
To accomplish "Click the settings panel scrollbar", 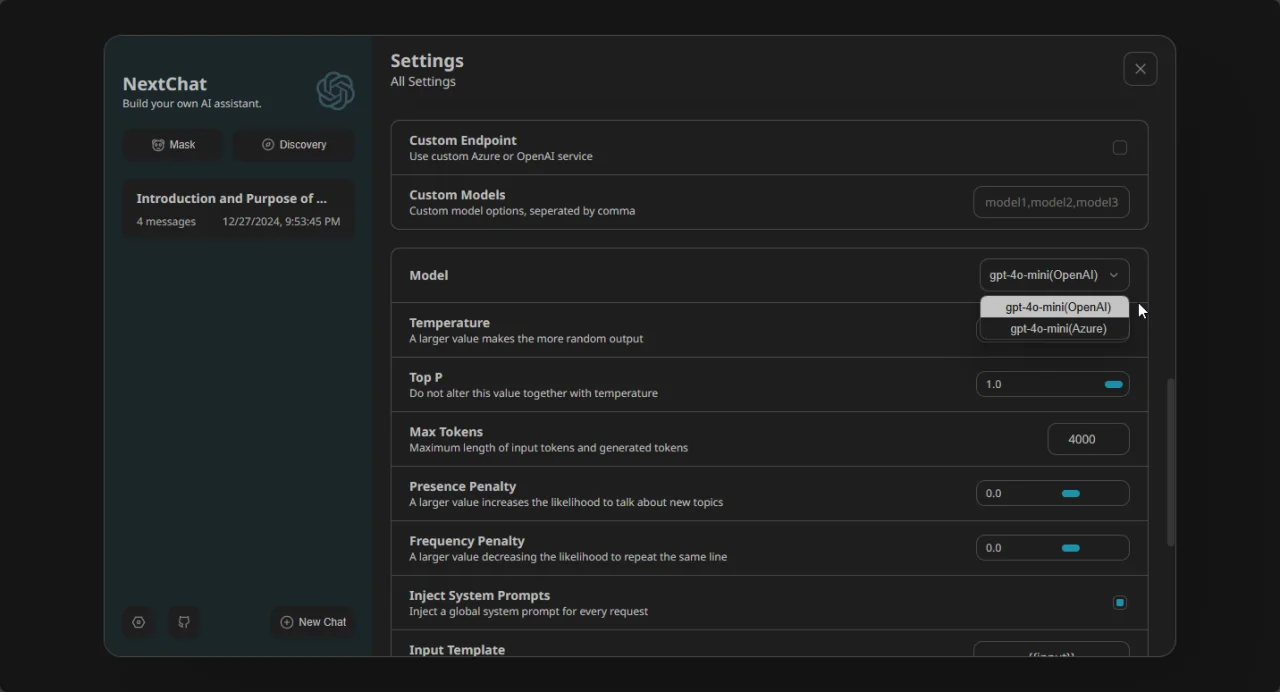I will point(1171,462).
